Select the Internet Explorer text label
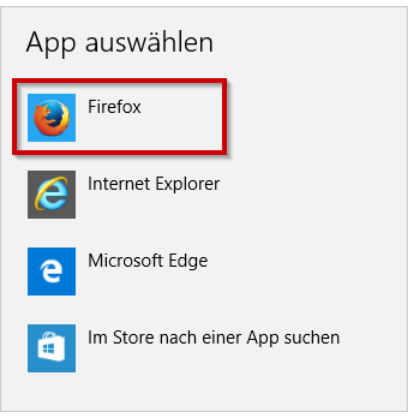The width and height of the screenshot is (408, 417). [x=154, y=184]
